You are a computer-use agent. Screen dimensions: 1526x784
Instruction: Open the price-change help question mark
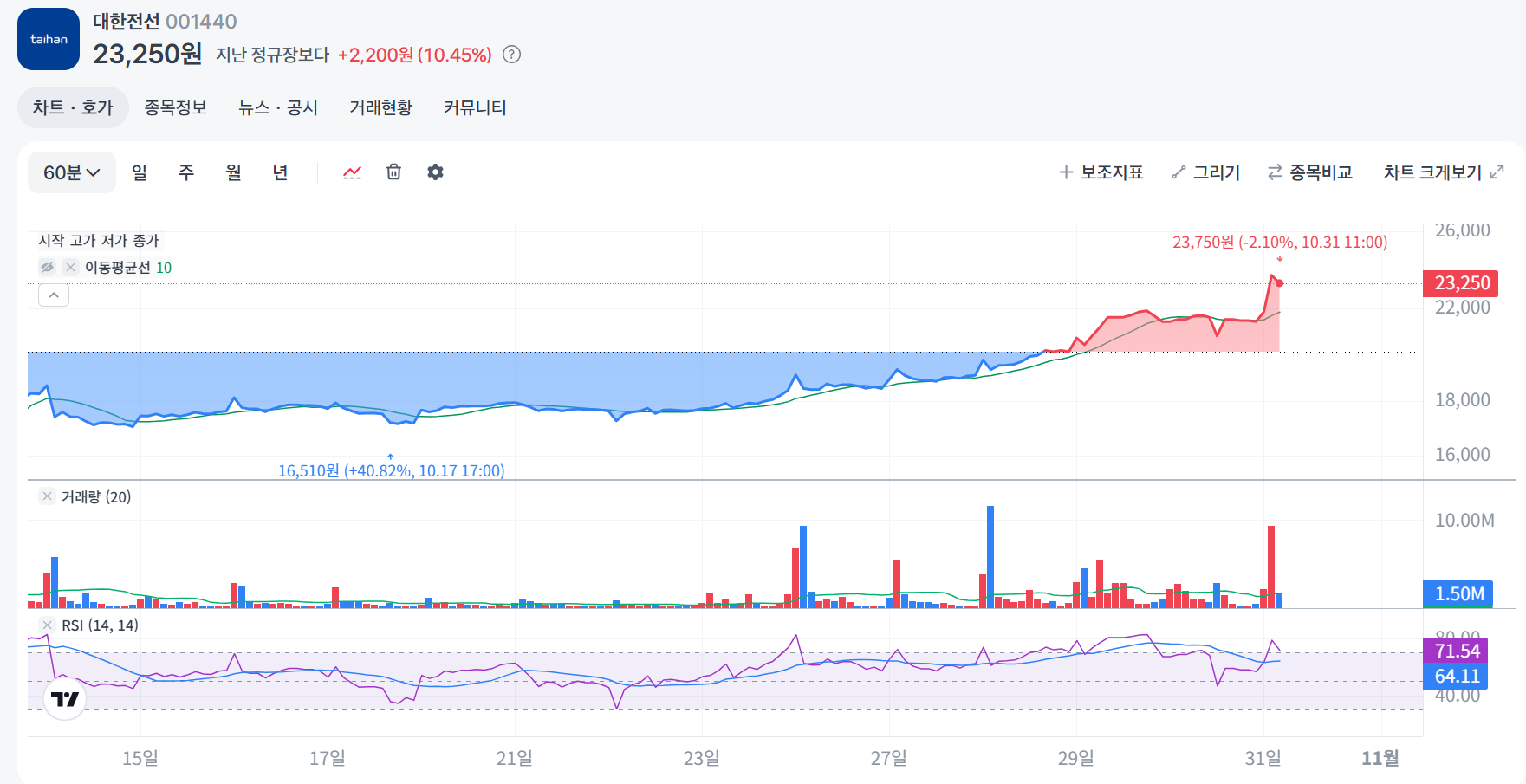tap(512, 55)
